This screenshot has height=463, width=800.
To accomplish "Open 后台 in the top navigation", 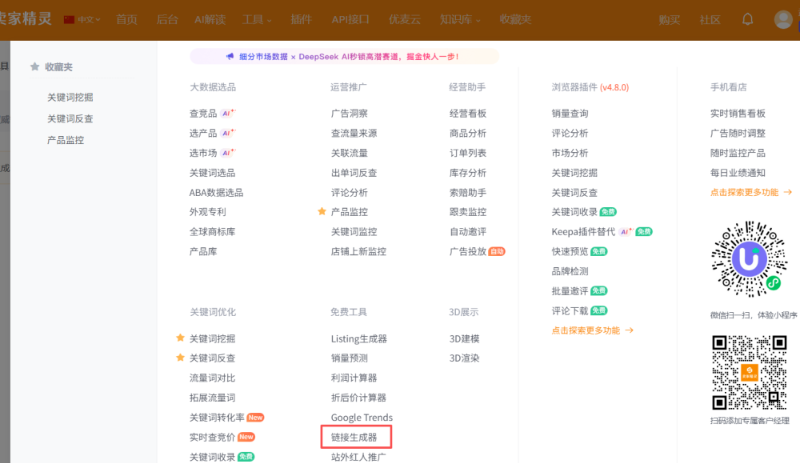I will pos(167,19).
